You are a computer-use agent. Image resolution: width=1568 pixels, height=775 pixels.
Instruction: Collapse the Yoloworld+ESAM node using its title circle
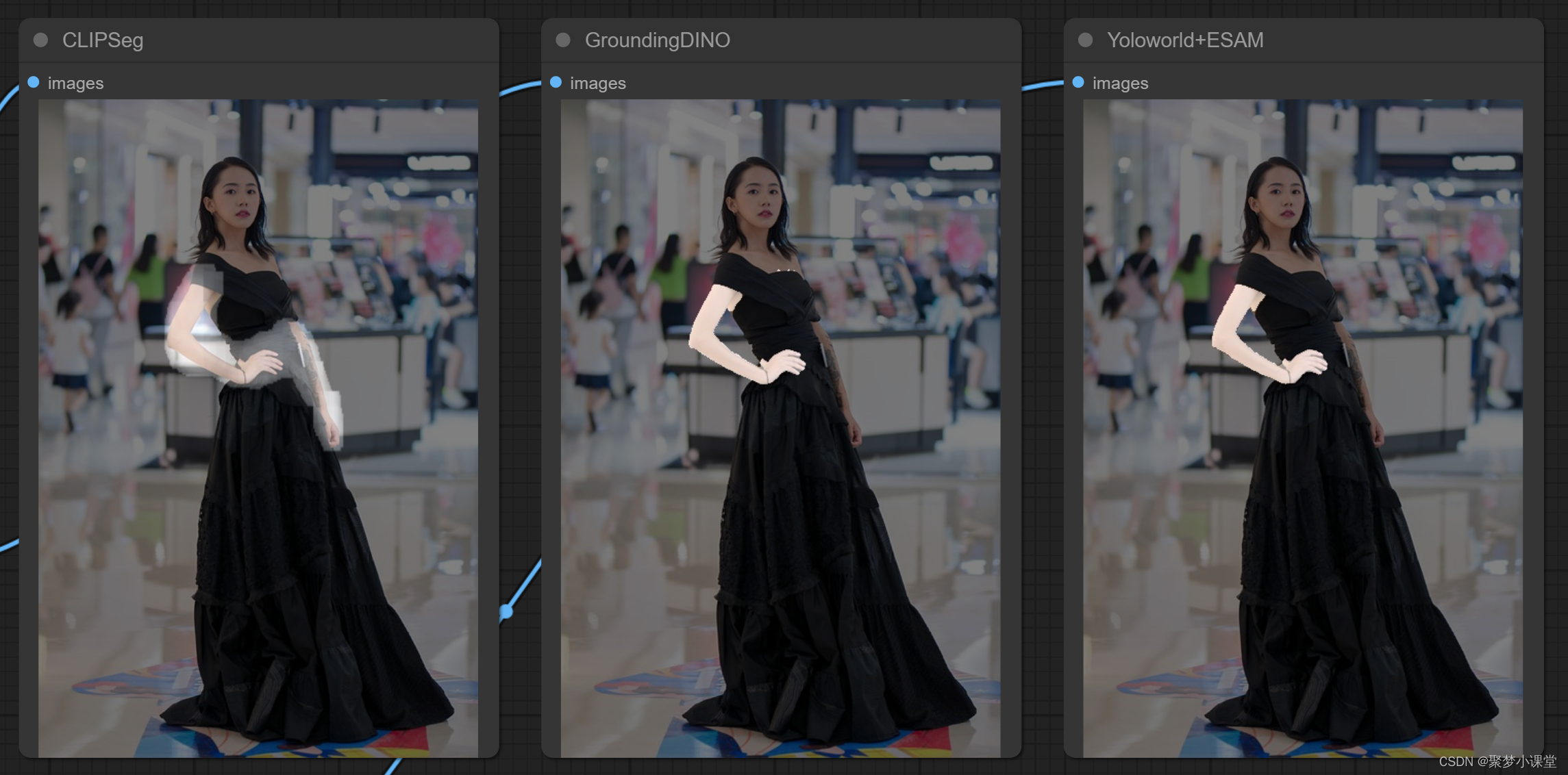1084,40
